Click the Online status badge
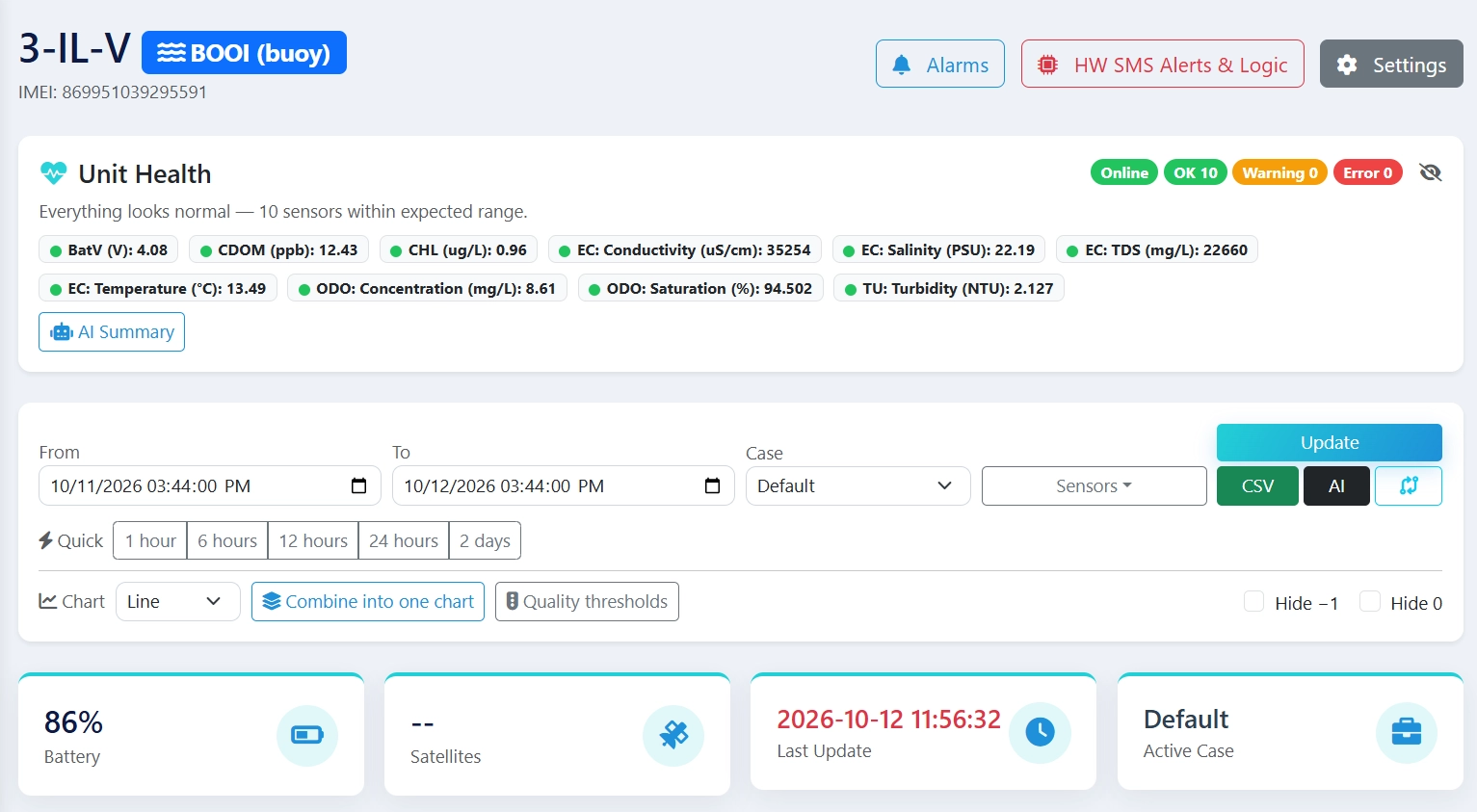Viewport: 1477px width, 812px height. (1124, 172)
